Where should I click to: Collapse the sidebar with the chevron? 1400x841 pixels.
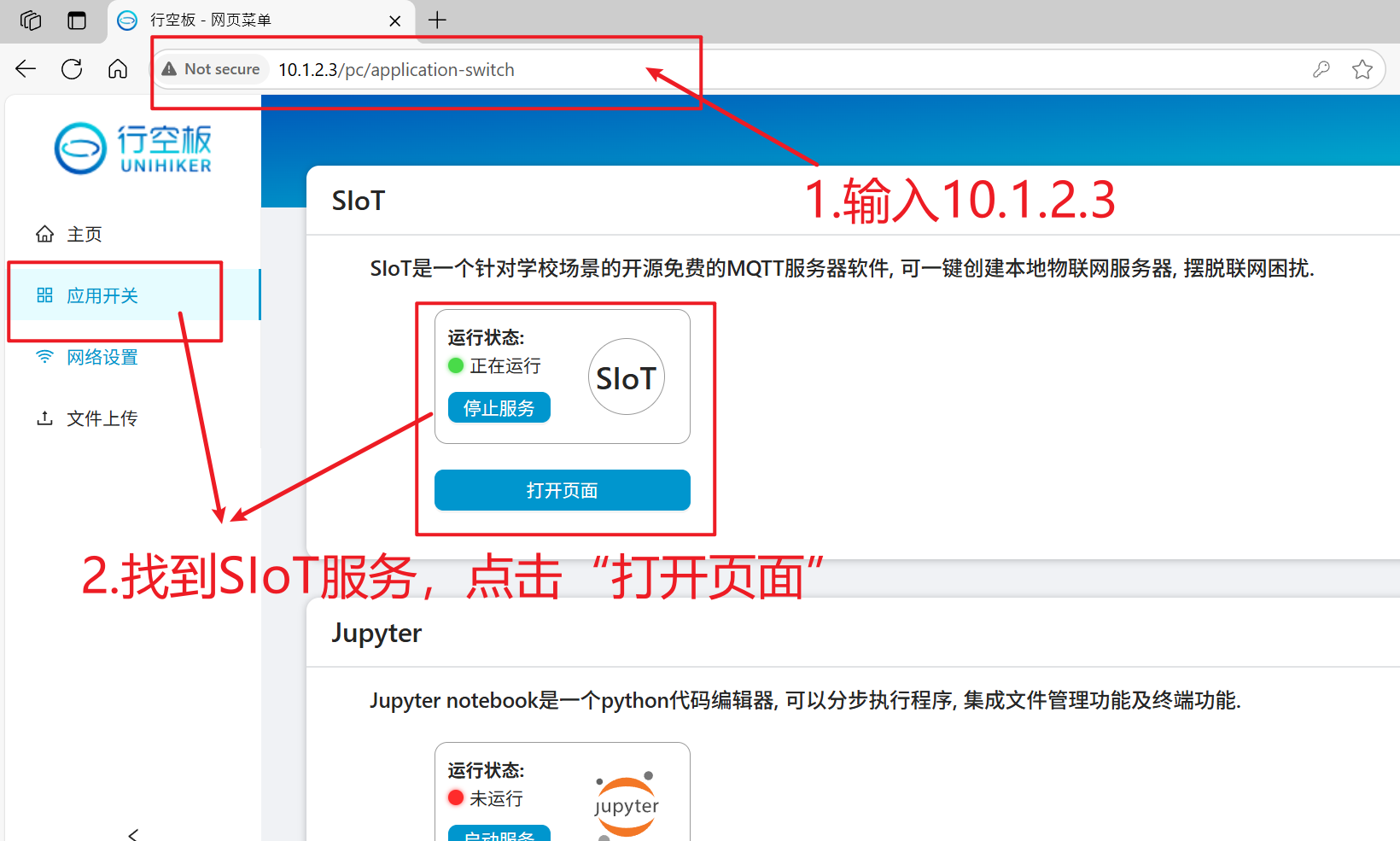tap(132, 834)
